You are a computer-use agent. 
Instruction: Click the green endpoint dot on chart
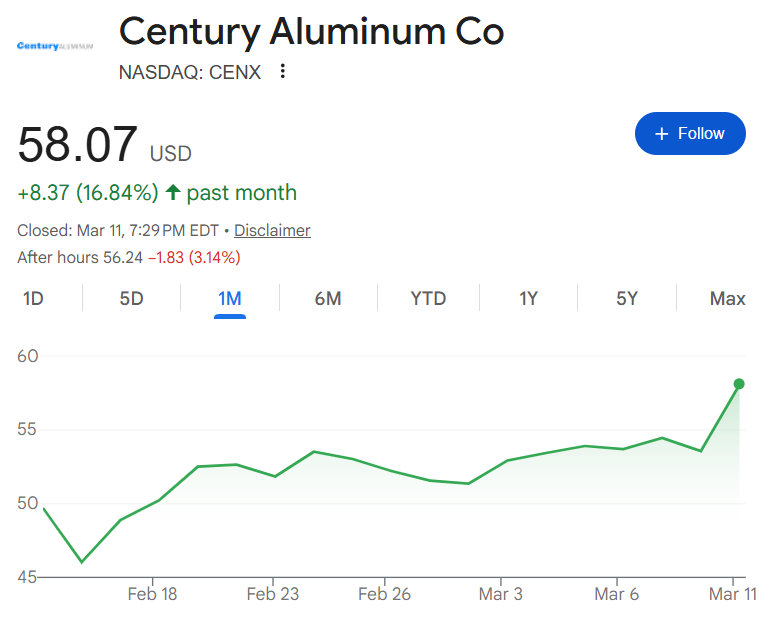pos(739,383)
